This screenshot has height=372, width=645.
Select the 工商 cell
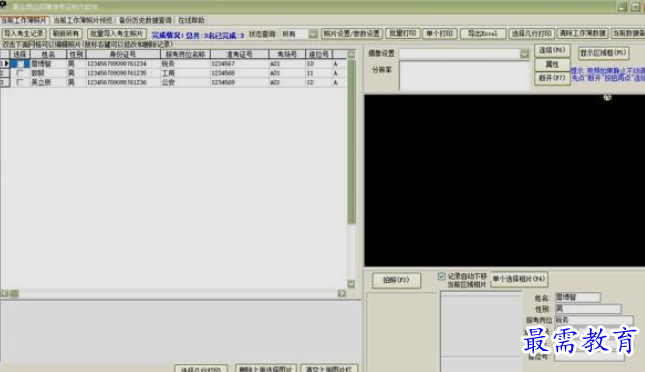click(x=185, y=73)
